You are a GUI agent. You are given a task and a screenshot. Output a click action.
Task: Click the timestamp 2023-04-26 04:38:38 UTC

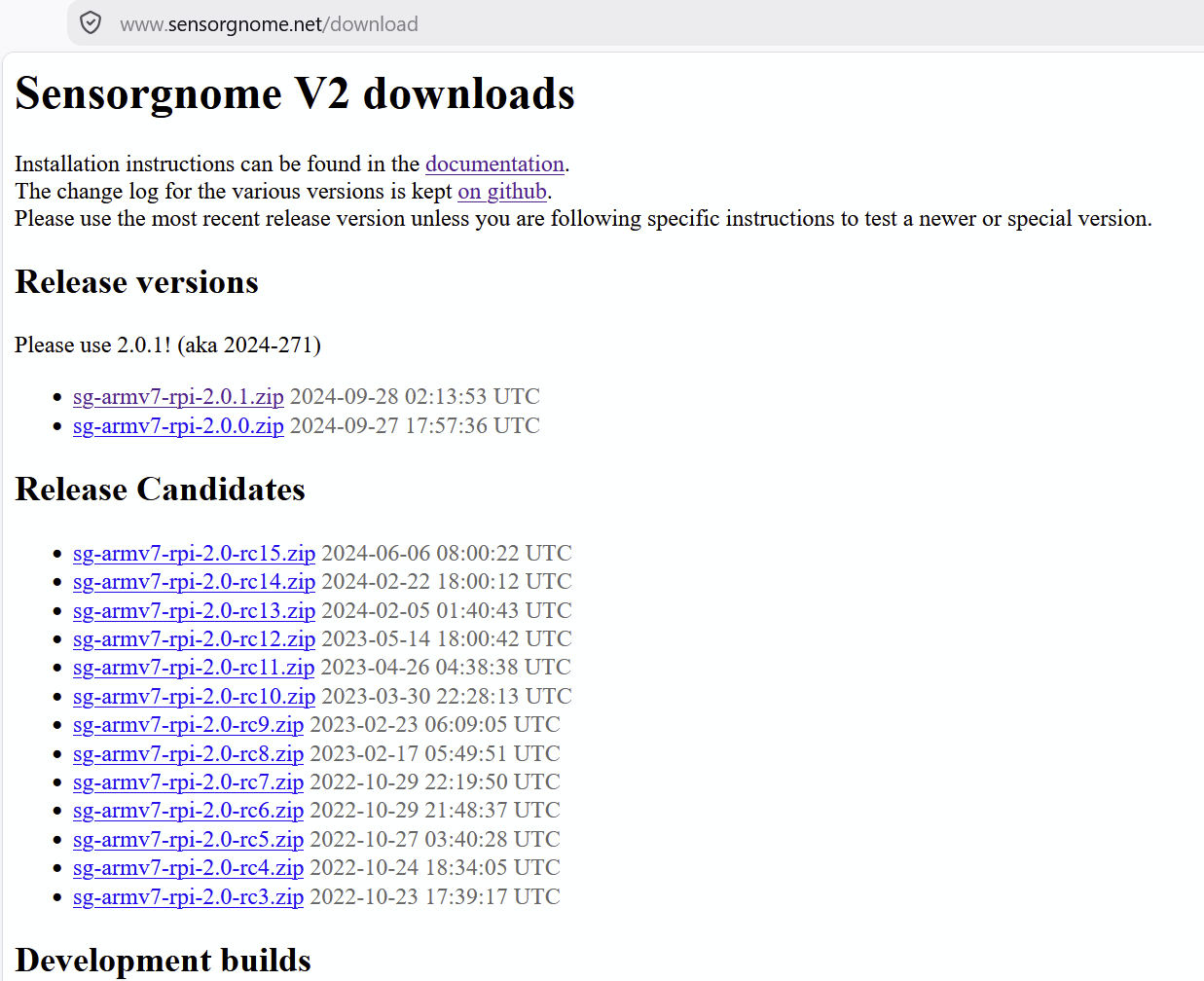pyautogui.click(x=446, y=667)
